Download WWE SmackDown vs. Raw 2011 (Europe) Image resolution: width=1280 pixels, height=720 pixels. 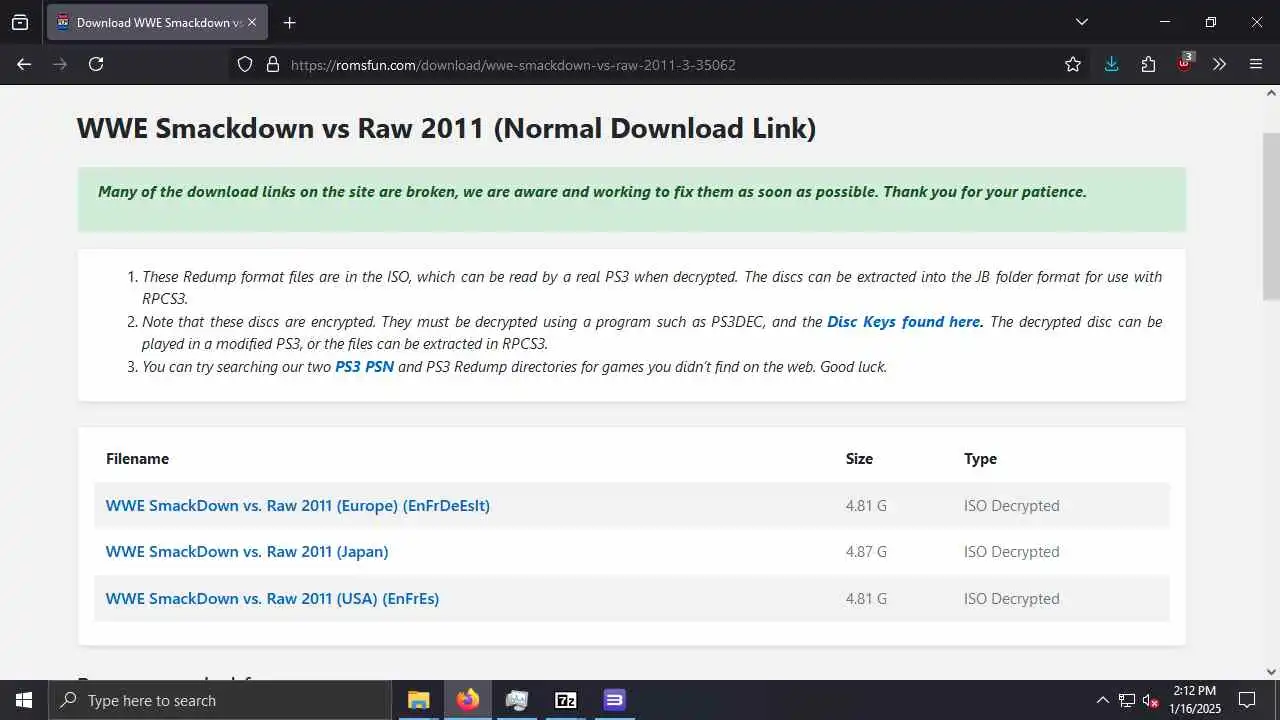298,506
